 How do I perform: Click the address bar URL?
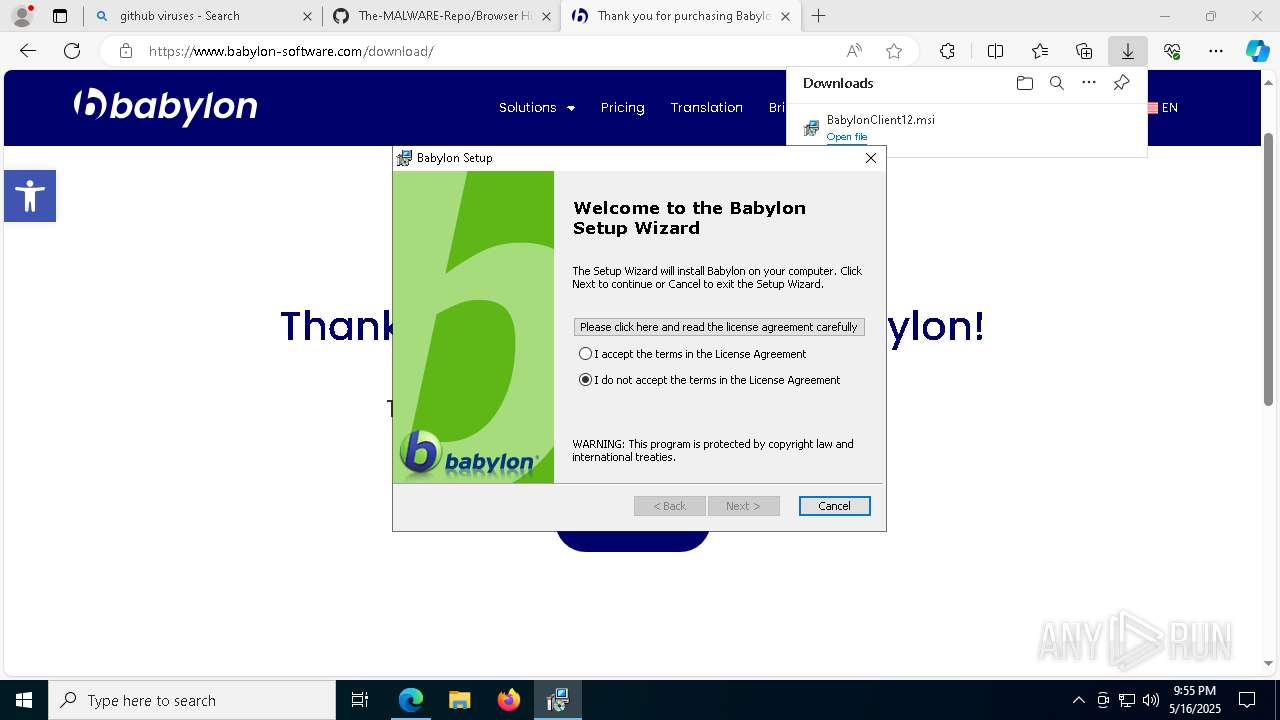[x=291, y=51]
